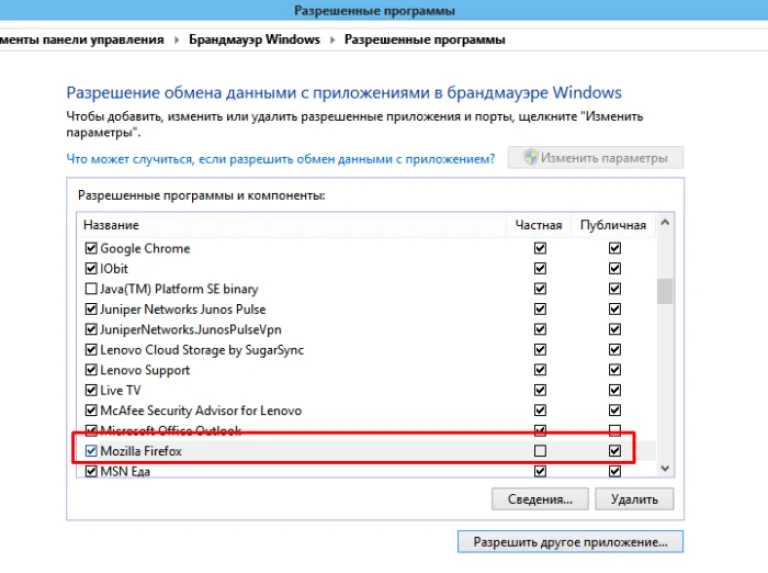Viewport: 768px width, 573px height.
Task: Toggle Публичная checkbox for Java(TM) Platform SE binary
Action: 615,289
